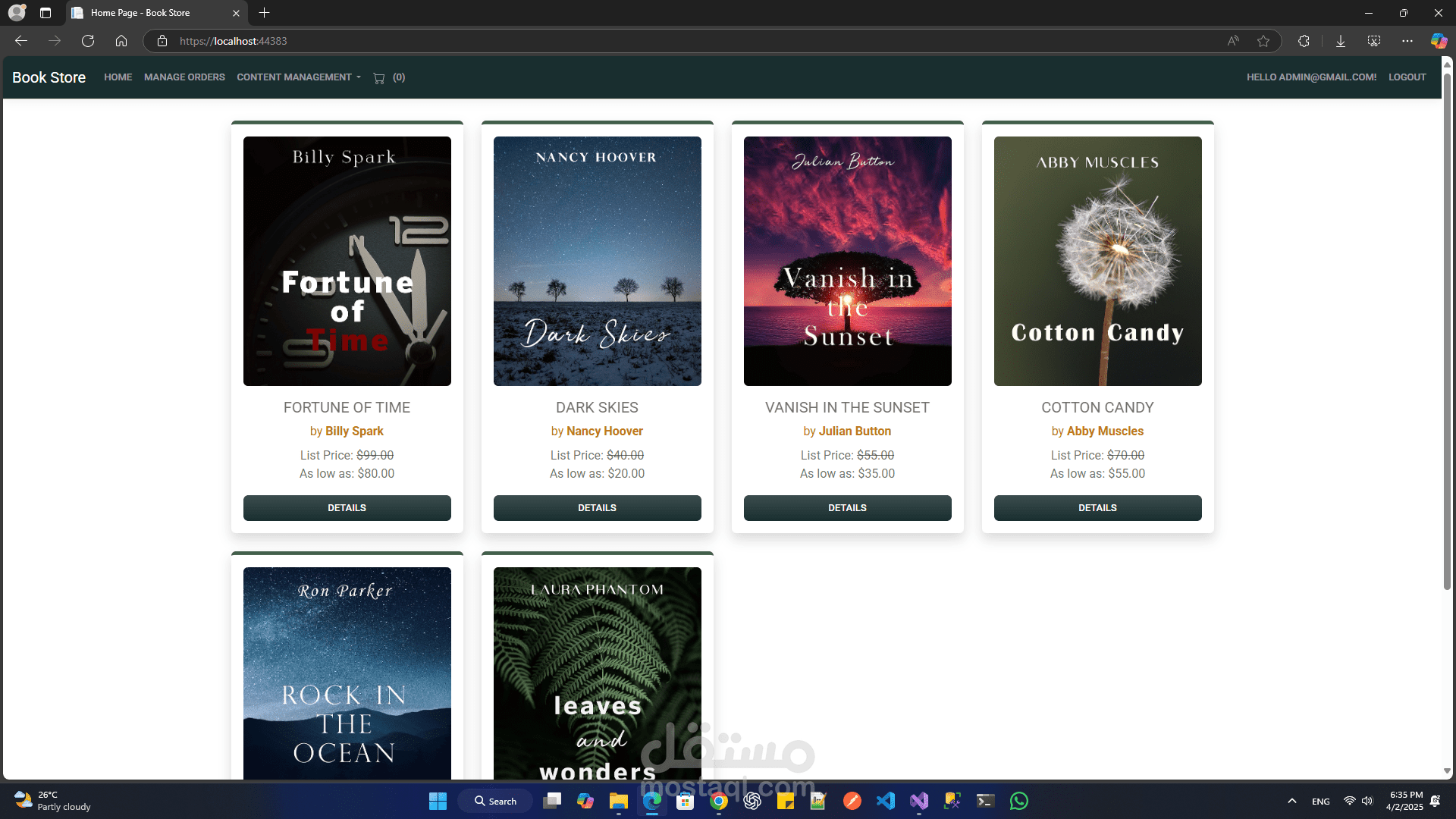
Task: Click the price text As low as: $20.00
Action: pyautogui.click(x=598, y=473)
